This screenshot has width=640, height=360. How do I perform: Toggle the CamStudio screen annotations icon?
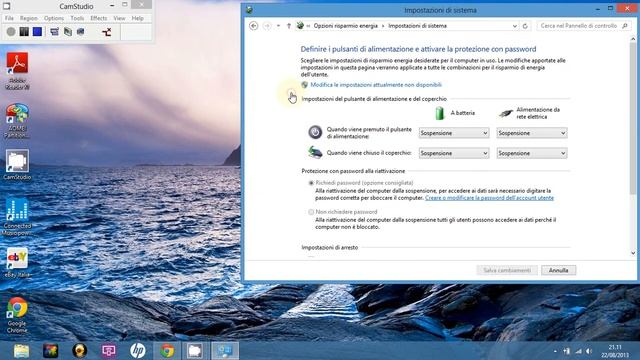54,31
